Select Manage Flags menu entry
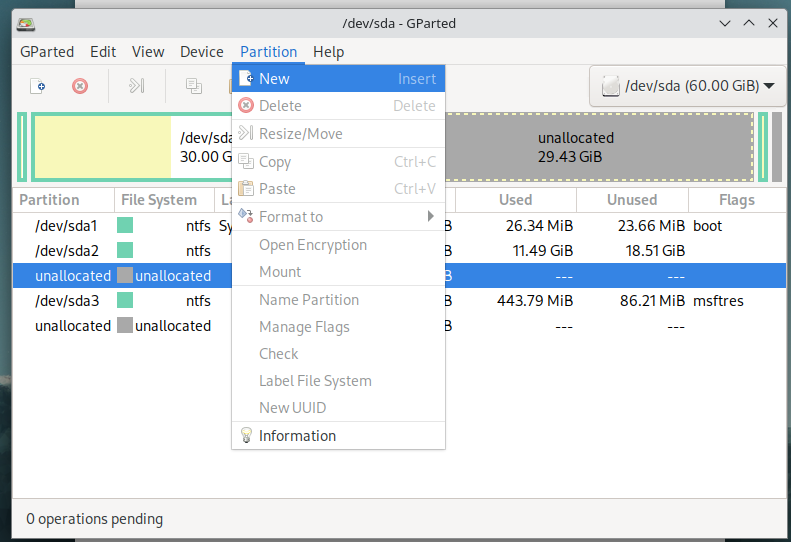The image size is (791, 542). pos(338,327)
